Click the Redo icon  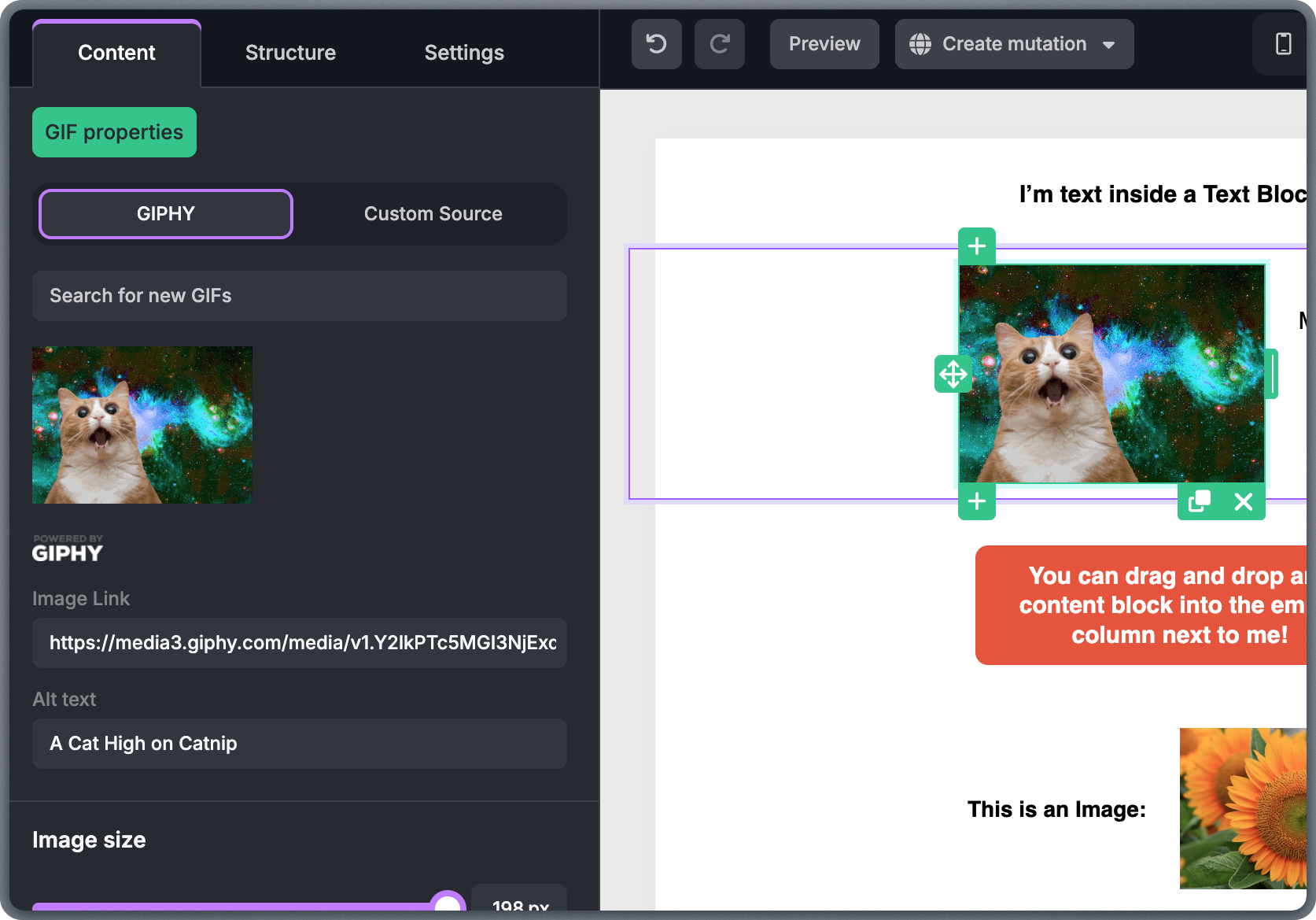tap(719, 43)
